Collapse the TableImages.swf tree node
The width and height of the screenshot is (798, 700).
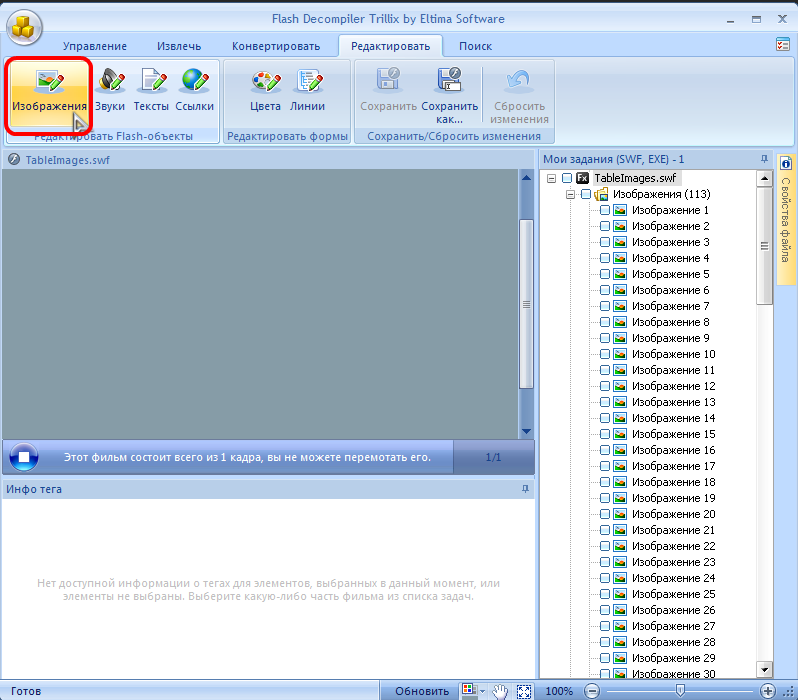(x=551, y=178)
